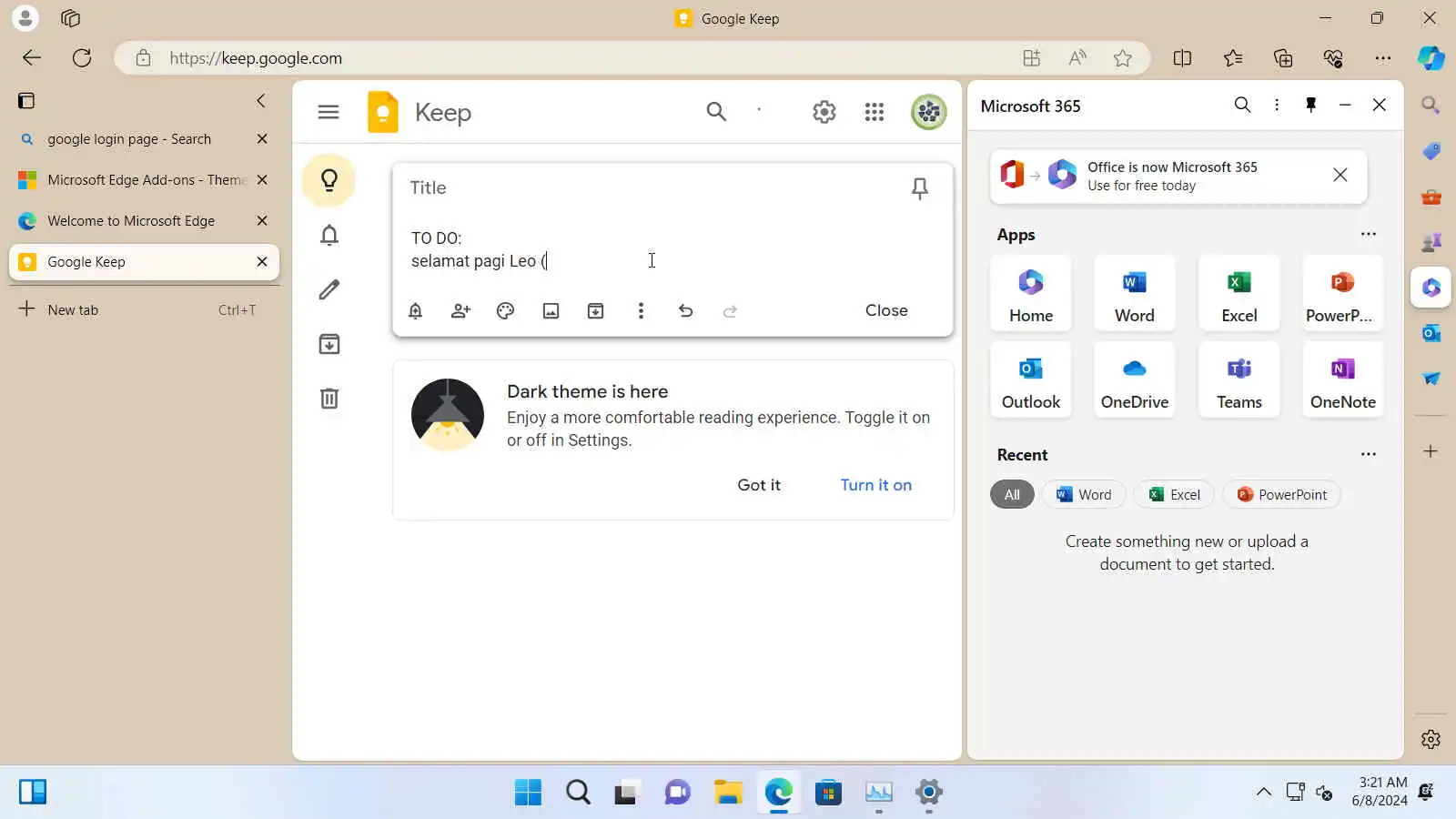Add this page to favorites star
This screenshot has width=1456, height=819.
coord(1123,58)
